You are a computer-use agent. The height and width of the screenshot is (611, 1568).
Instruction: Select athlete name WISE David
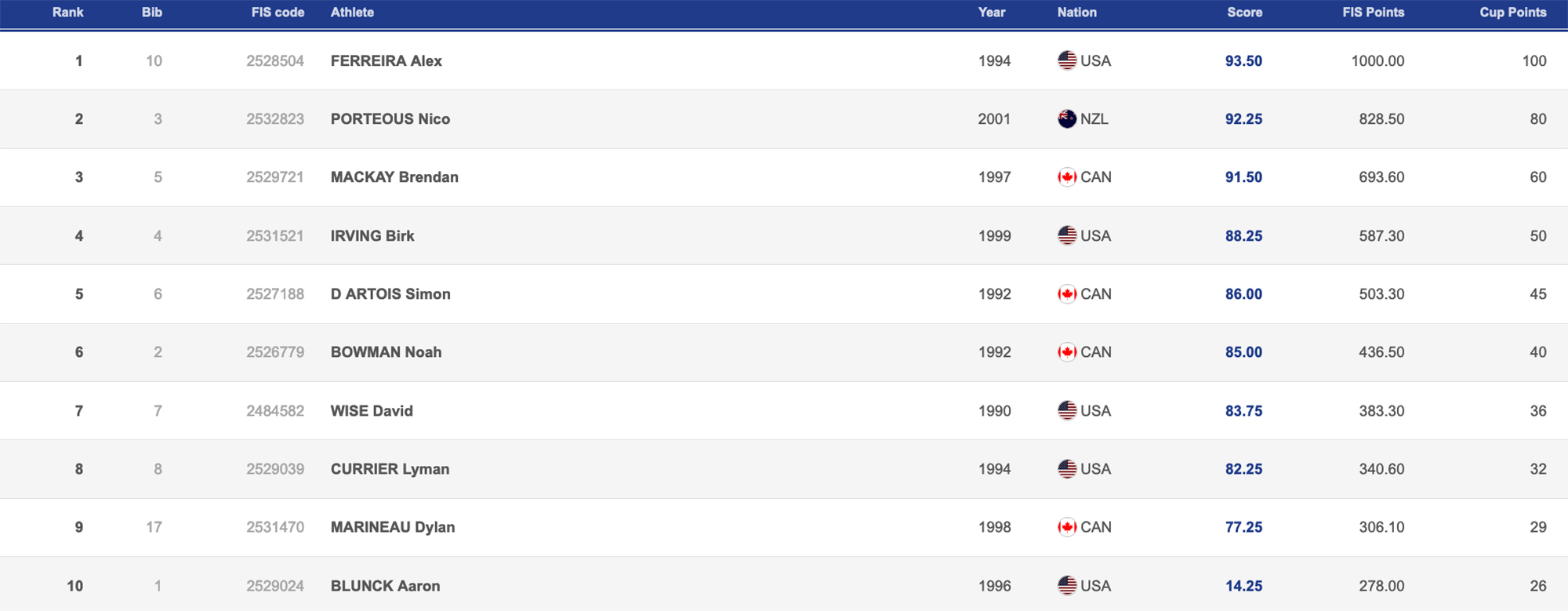(372, 410)
